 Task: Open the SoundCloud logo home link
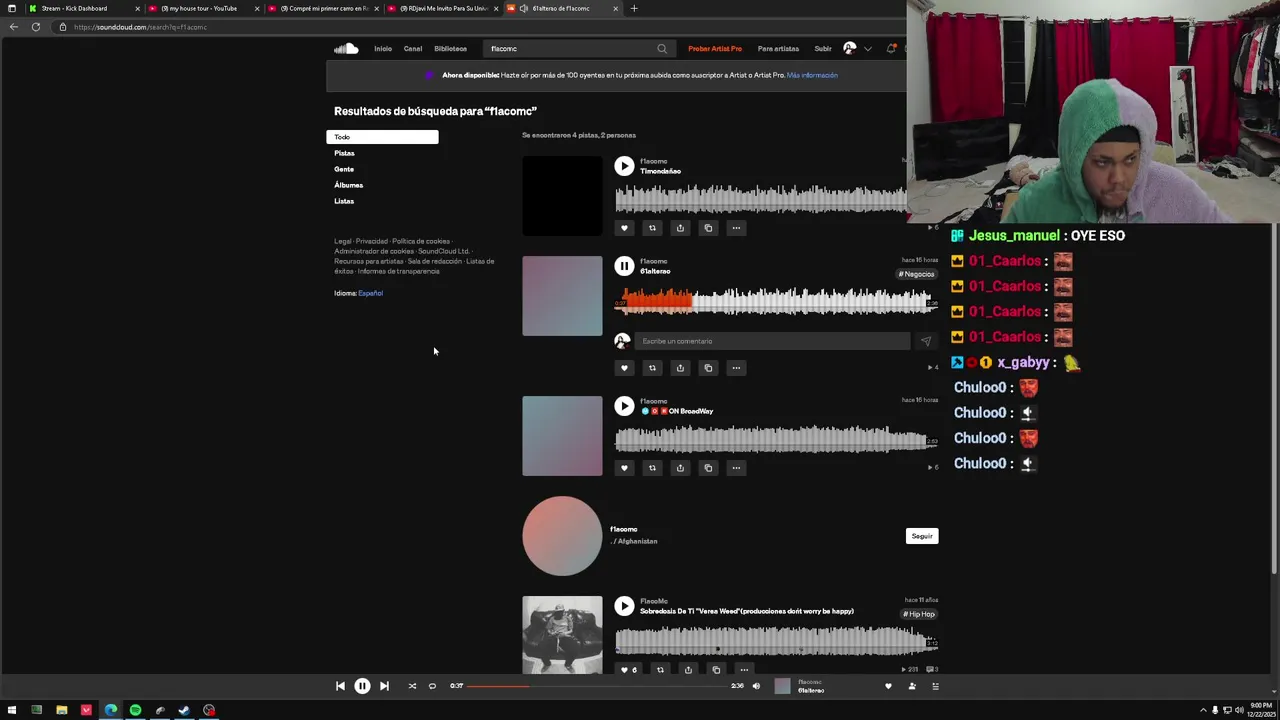(x=346, y=48)
